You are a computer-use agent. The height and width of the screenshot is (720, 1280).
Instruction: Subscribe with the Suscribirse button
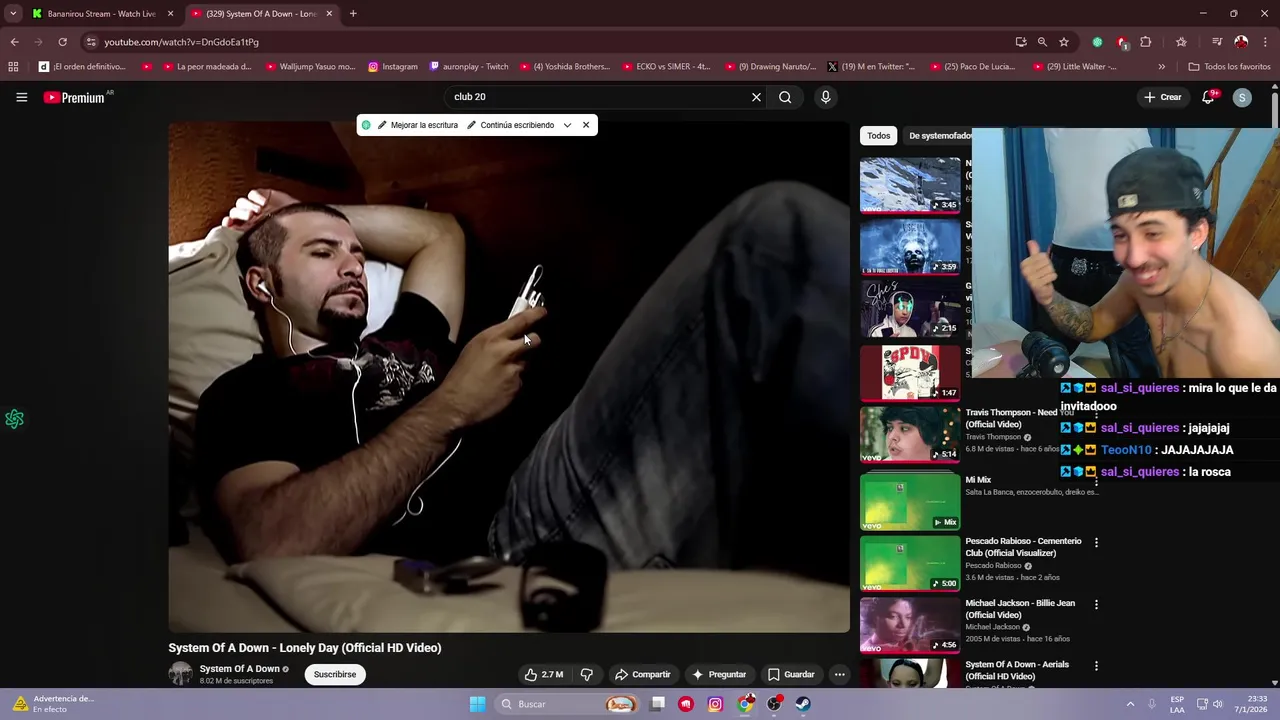click(335, 674)
